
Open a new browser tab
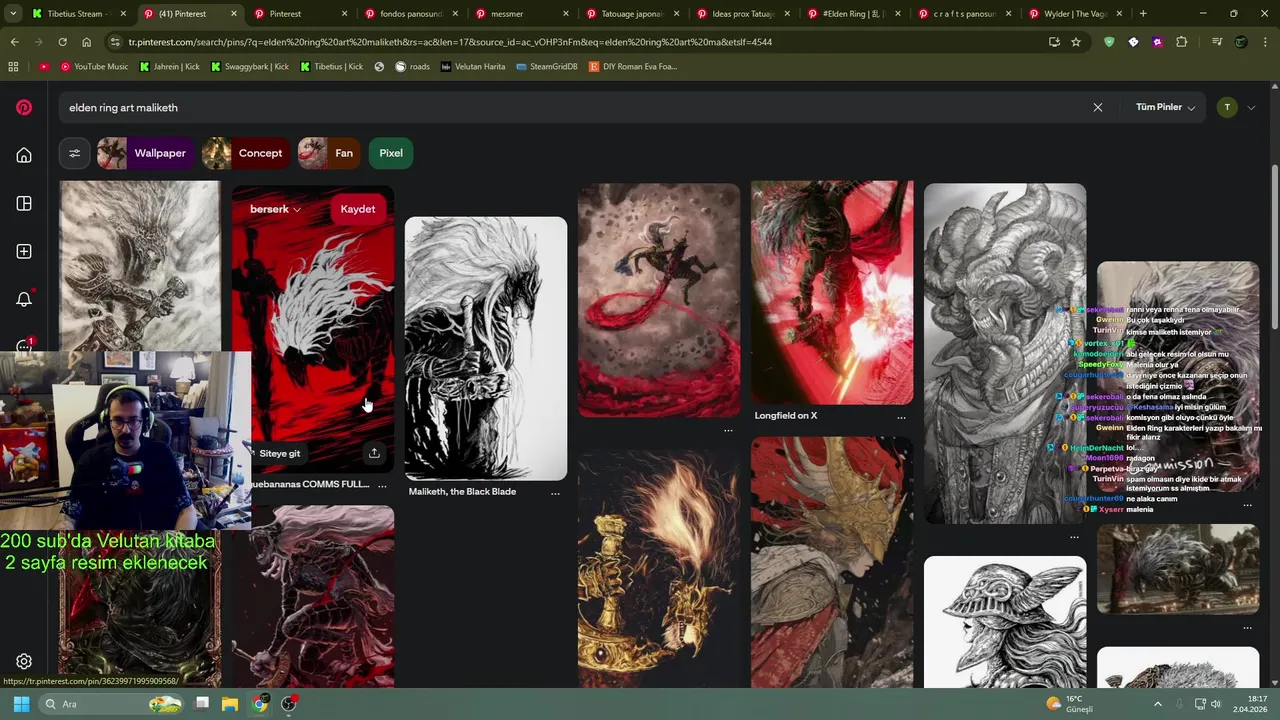1143,14
